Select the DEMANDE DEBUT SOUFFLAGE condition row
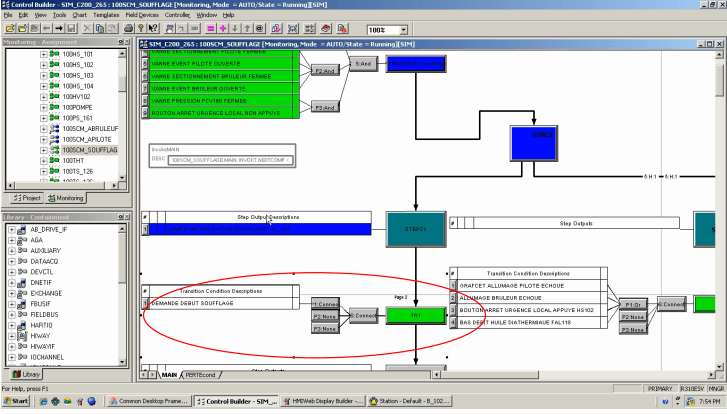 221,303
